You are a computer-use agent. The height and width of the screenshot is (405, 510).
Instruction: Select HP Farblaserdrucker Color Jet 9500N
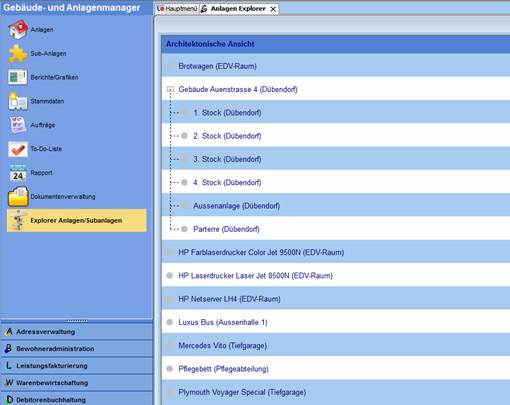261,252
